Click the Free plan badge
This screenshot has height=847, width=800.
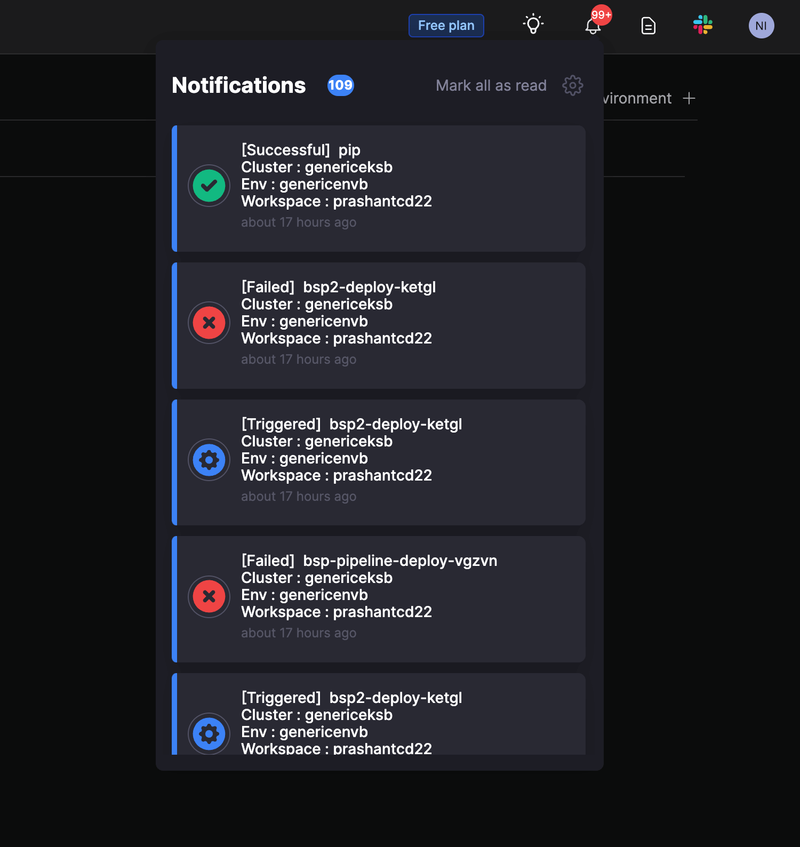point(446,26)
